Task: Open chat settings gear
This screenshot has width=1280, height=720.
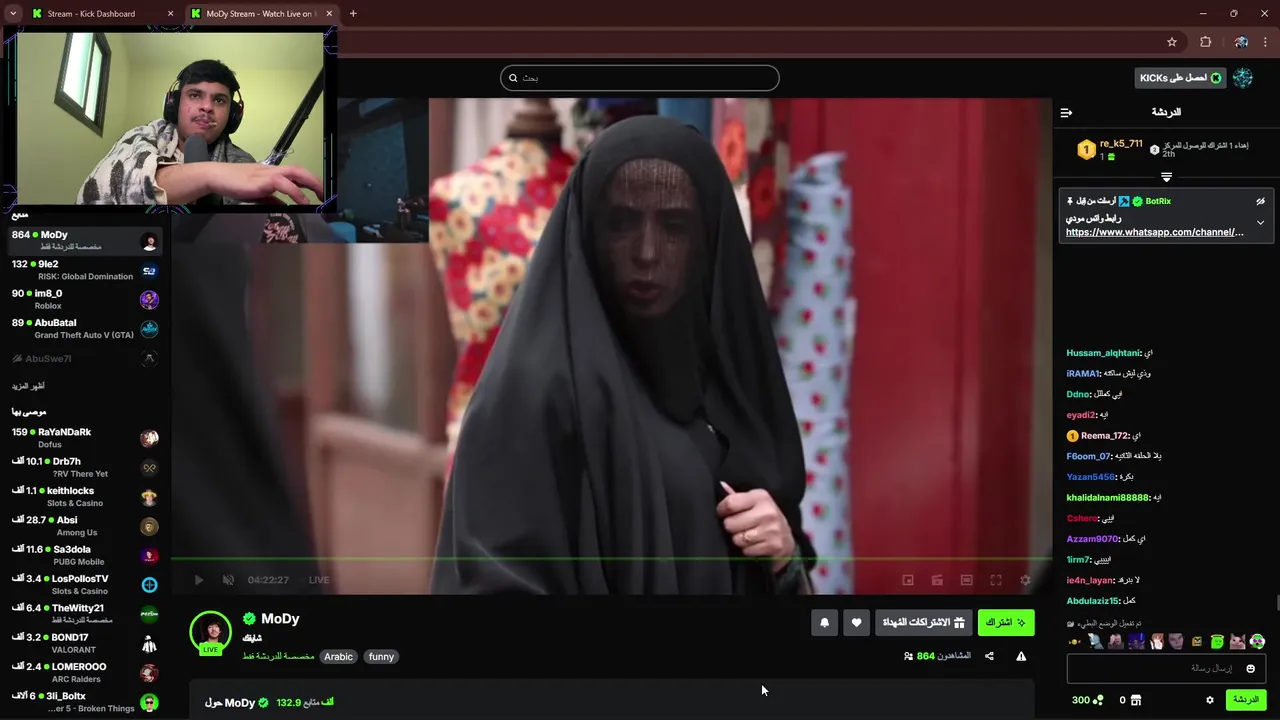Action: (1209, 700)
